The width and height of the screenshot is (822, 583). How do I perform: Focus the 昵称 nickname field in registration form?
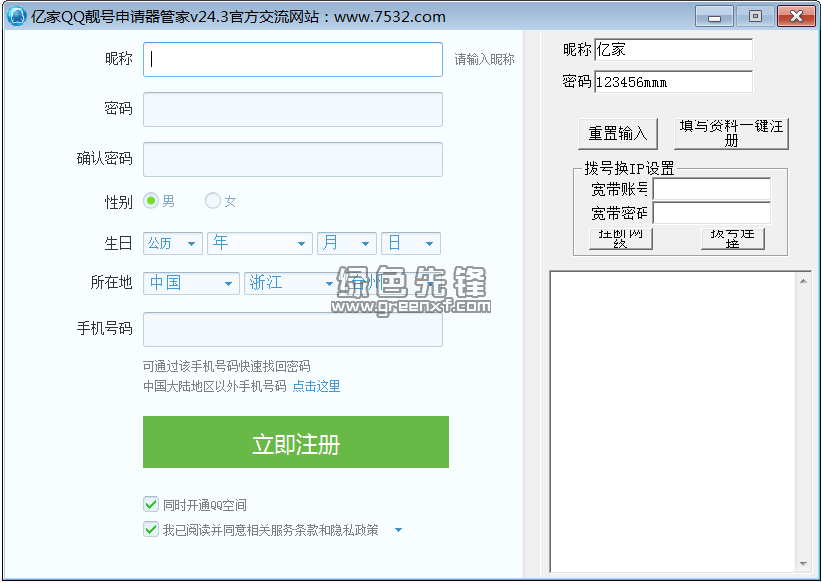pos(293,59)
